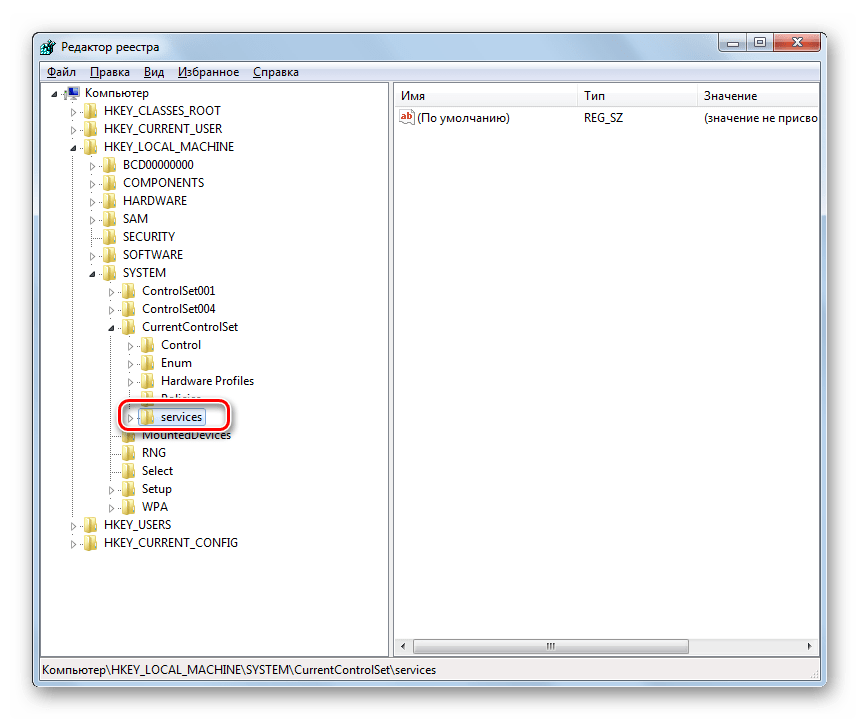Viewport: 860px width, 720px height.
Task: Click the Hardware Profiles folder icon
Action: click(x=148, y=381)
